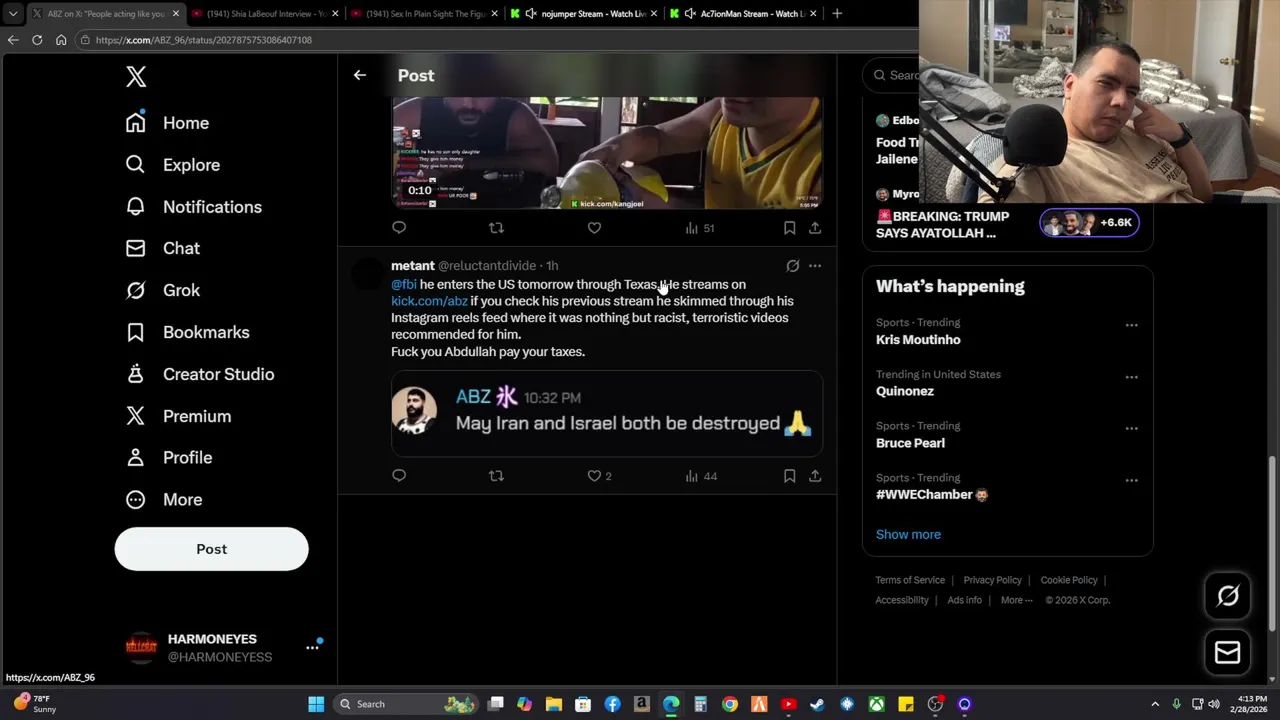The width and height of the screenshot is (1280, 720).
Task: Share metant's reply
Action: (815, 476)
